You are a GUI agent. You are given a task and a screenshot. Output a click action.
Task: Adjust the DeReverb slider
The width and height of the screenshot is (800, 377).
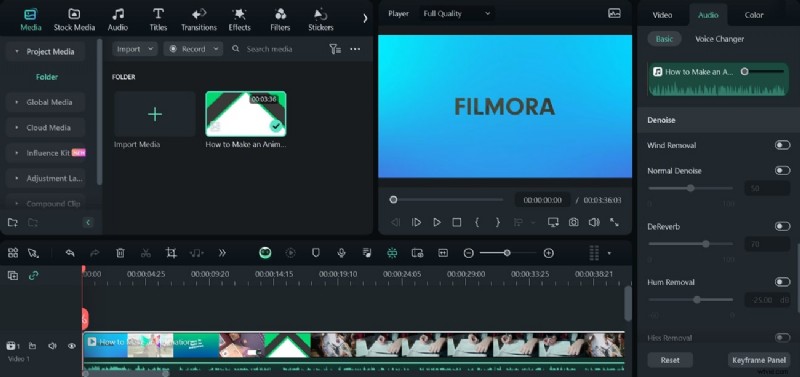[x=690, y=244]
